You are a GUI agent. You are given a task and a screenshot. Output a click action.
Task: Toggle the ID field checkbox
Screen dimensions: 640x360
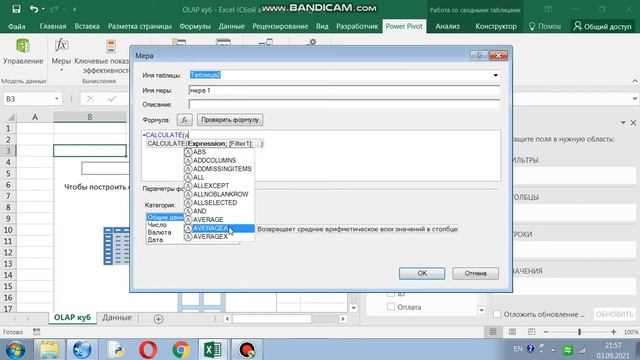click(x=391, y=293)
